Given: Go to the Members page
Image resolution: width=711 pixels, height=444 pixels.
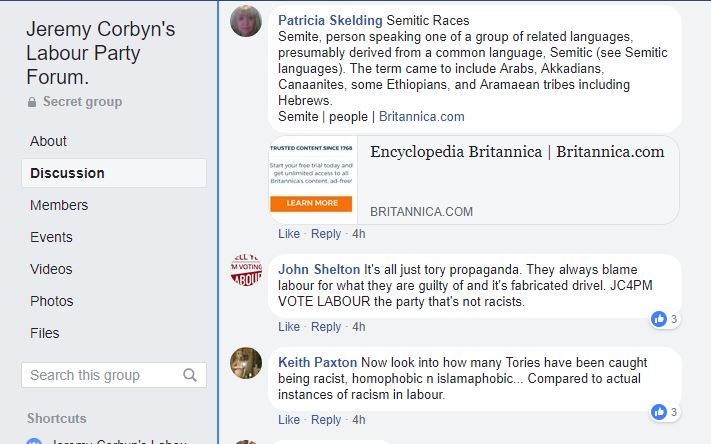Looking at the screenshot, I should pos(59,205).
